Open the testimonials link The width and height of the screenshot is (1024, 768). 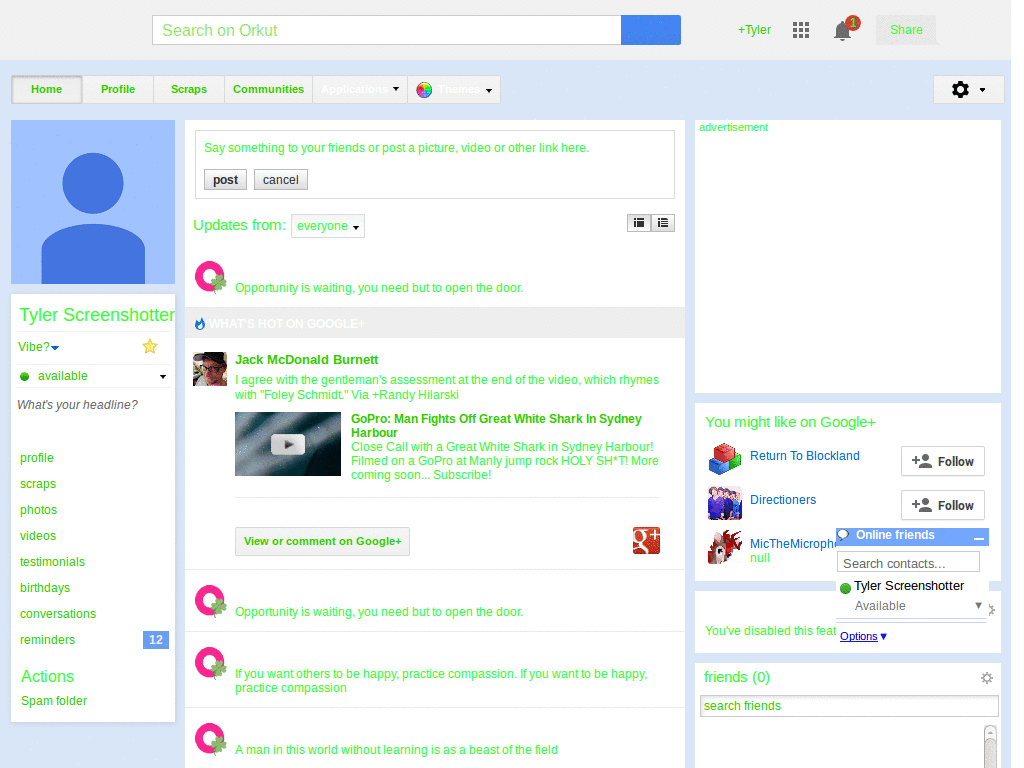click(x=52, y=562)
